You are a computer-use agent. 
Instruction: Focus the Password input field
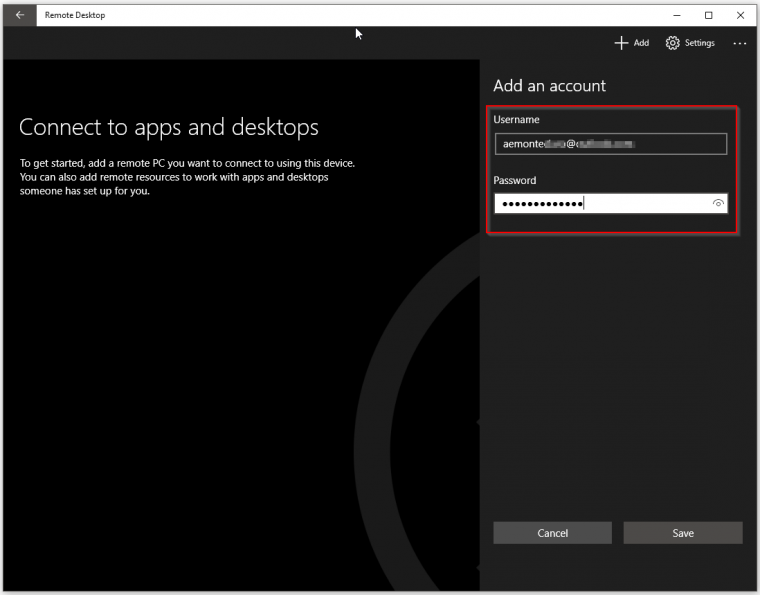[611, 204]
